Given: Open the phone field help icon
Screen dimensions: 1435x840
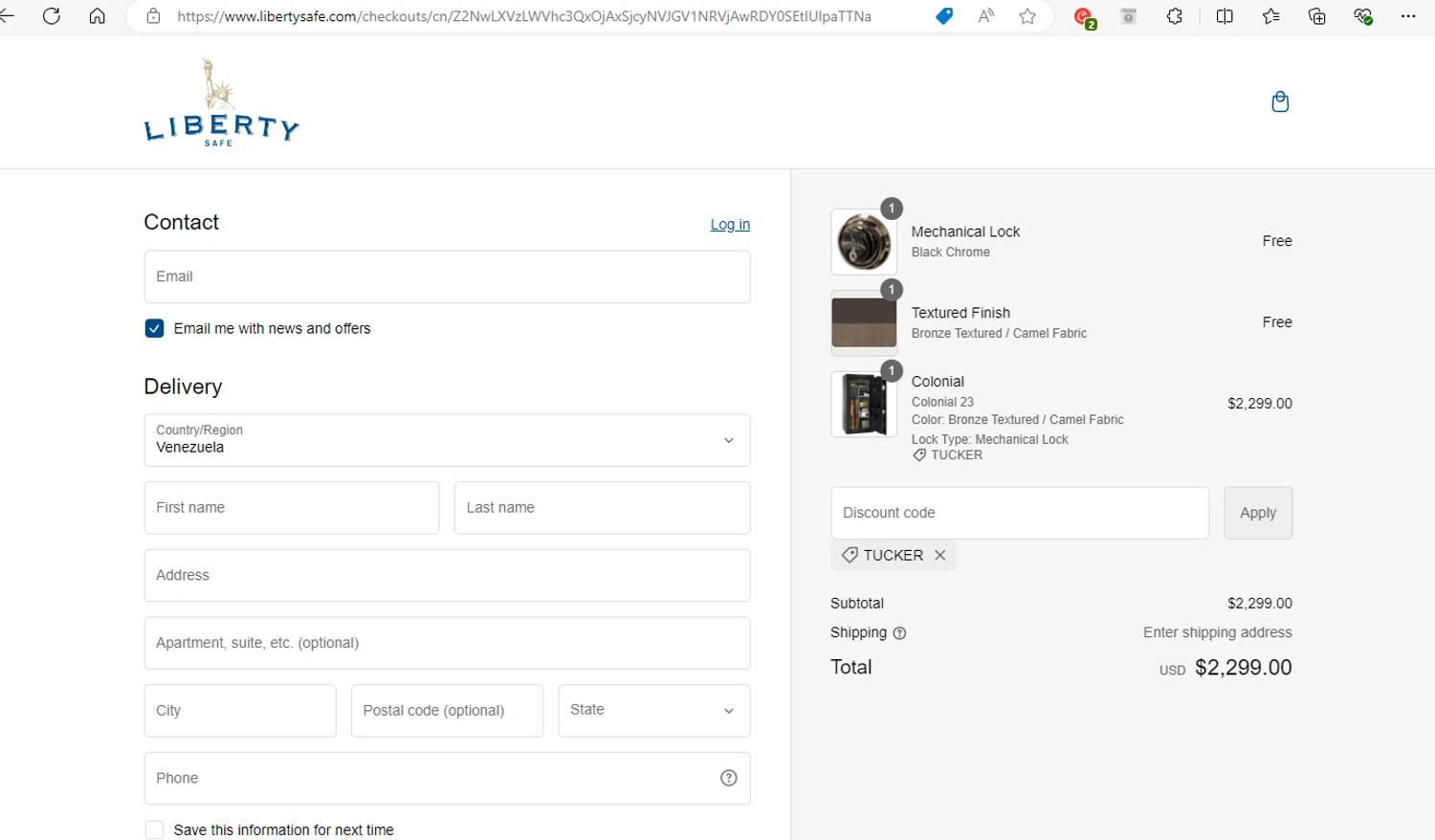Looking at the screenshot, I should point(729,778).
